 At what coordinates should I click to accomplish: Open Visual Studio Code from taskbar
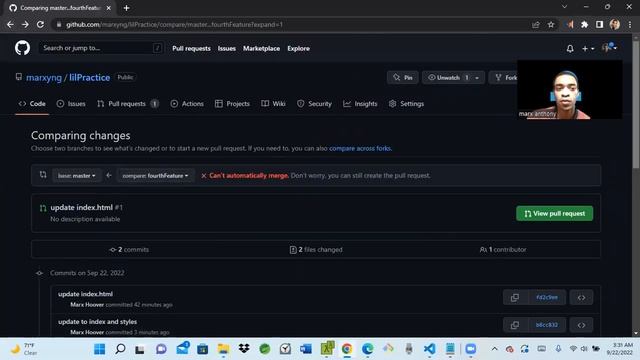point(429,349)
